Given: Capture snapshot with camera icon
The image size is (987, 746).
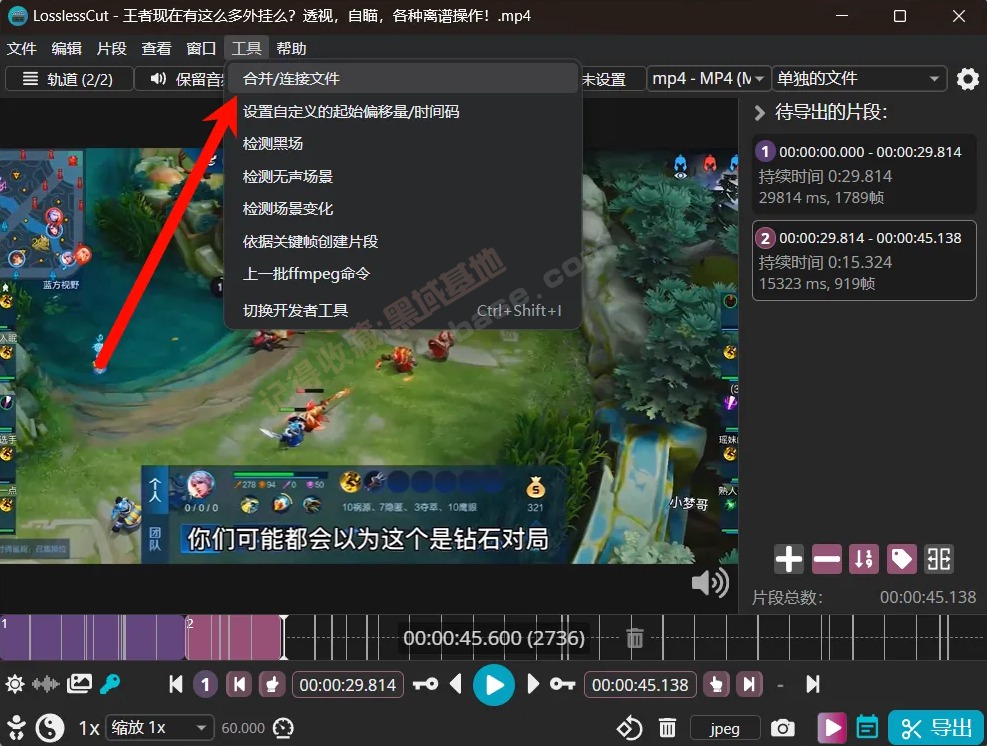Looking at the screenshot, I should [x=782, y=728].
